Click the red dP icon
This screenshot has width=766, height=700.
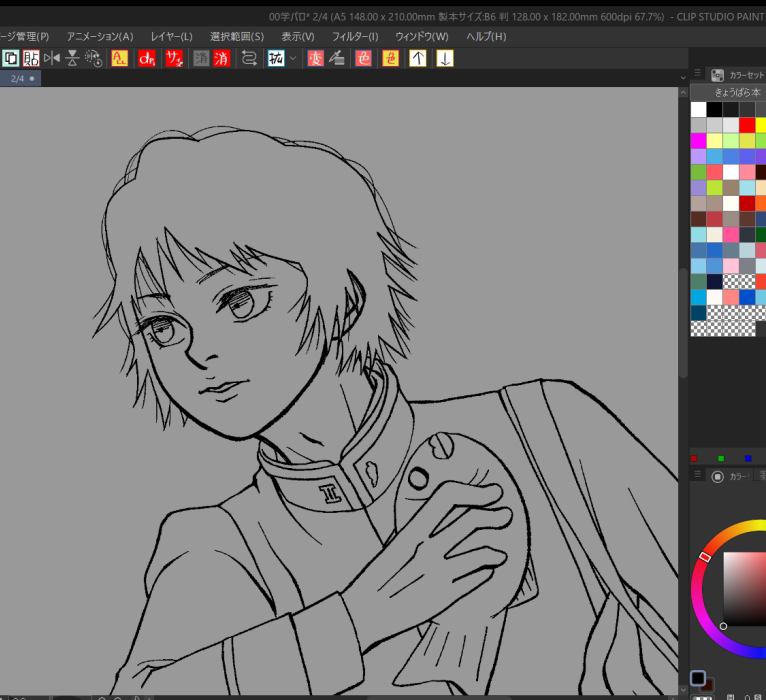tap(147, 59)
